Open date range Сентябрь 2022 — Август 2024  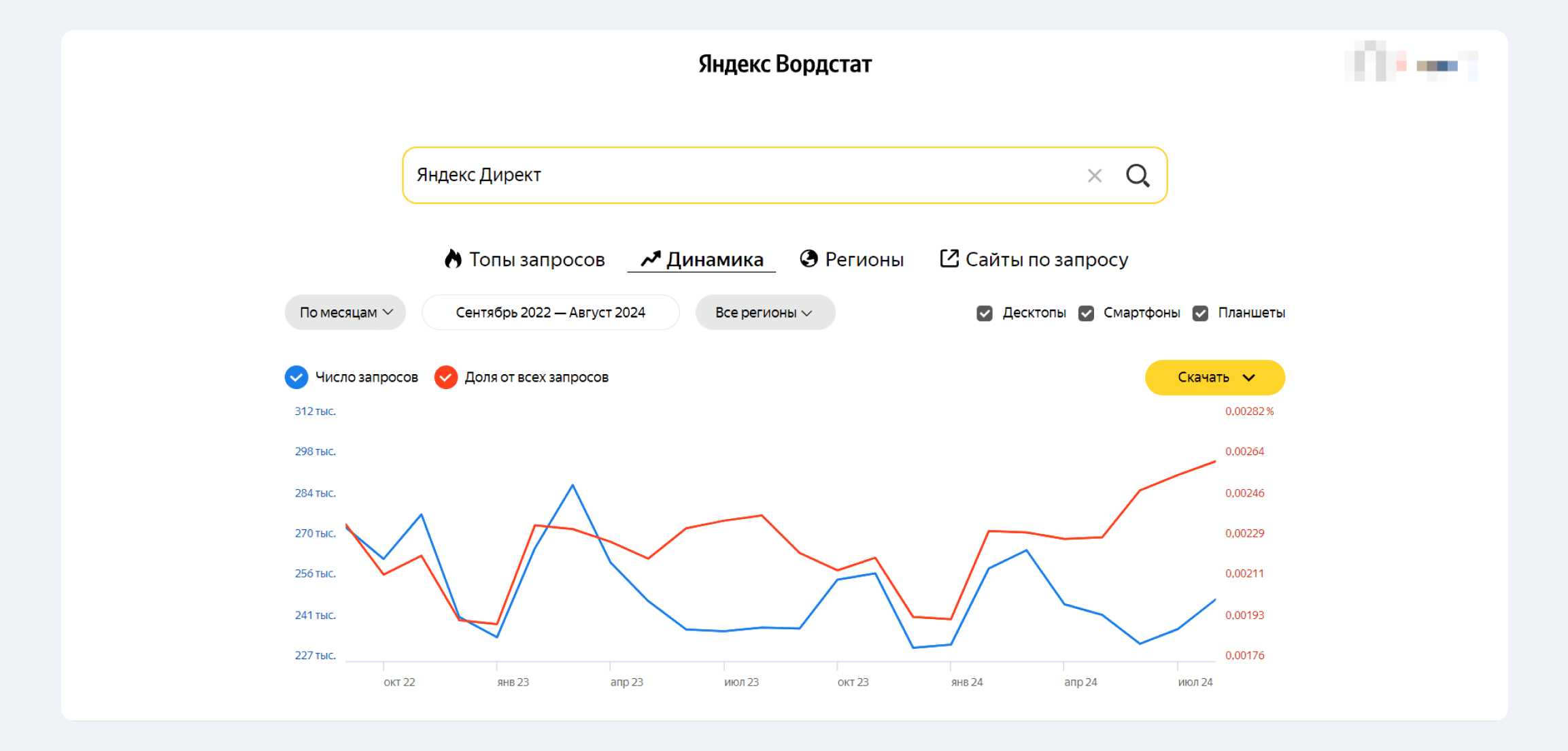coord(550,312)
